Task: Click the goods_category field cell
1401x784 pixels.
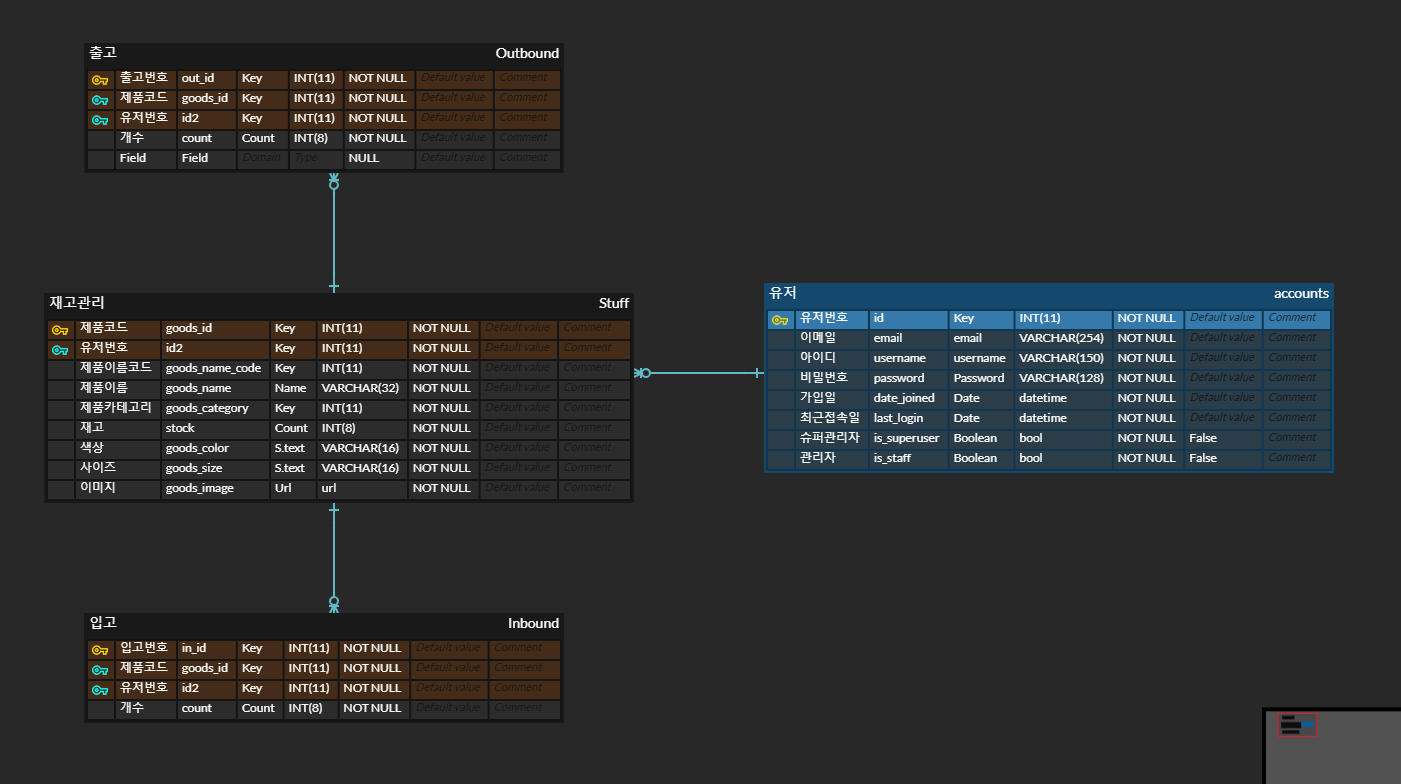Action: [x=215, y=408]
